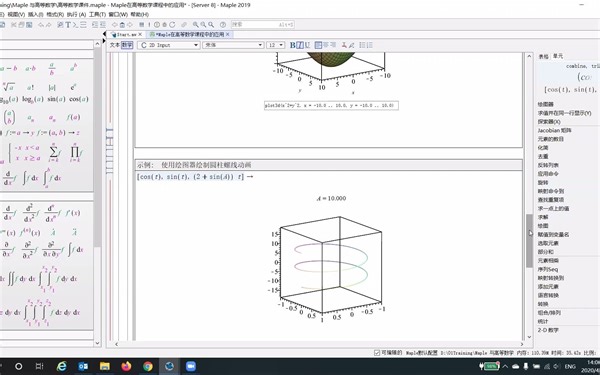600x375 pixels.
Task: Select 组合/排列 in context panel
Action: (x=549, y=313)
